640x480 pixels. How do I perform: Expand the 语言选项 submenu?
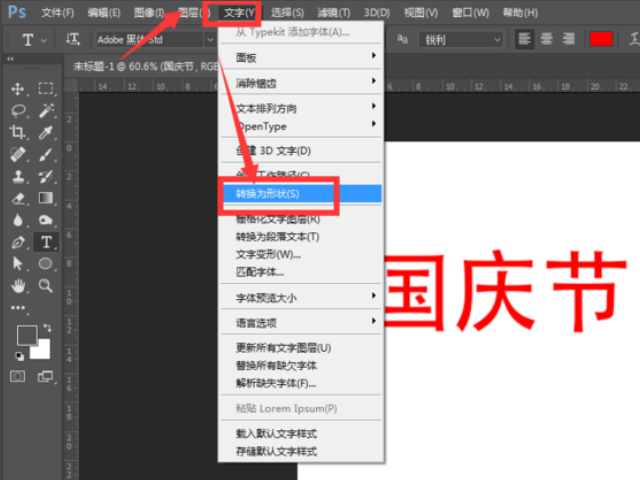301,323
